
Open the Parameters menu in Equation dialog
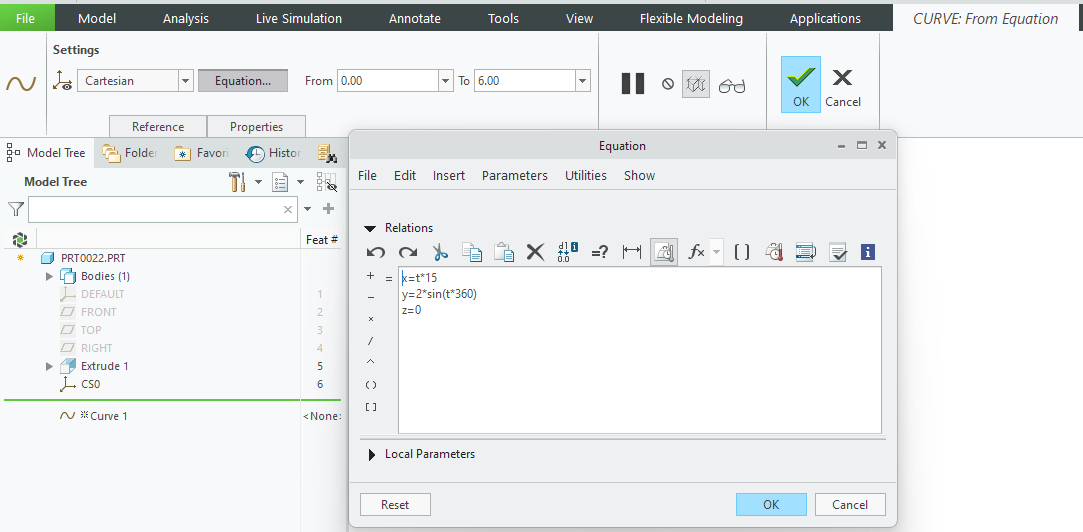click(514, 175)
